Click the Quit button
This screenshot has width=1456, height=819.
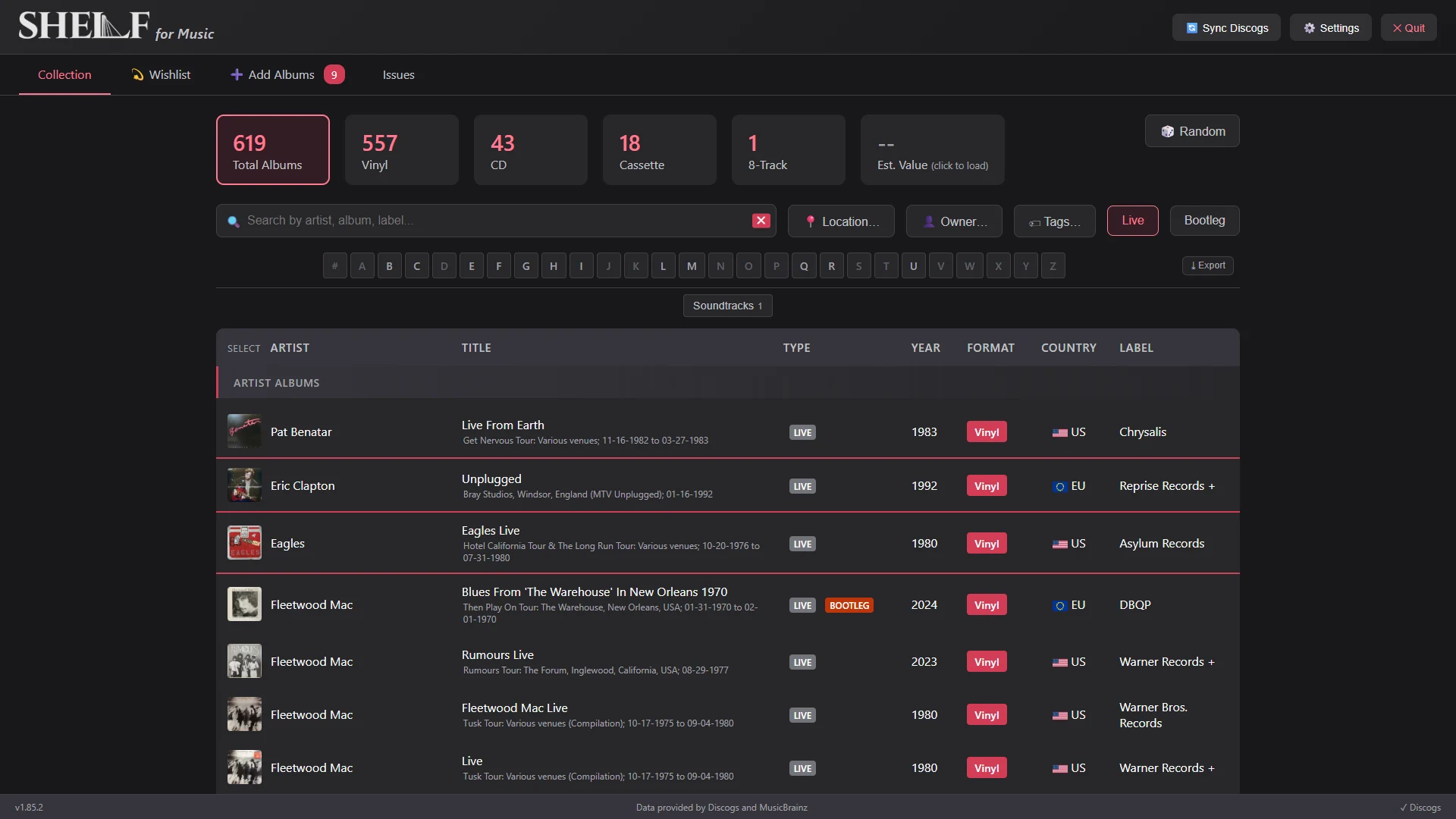(x=1408, y=28)
